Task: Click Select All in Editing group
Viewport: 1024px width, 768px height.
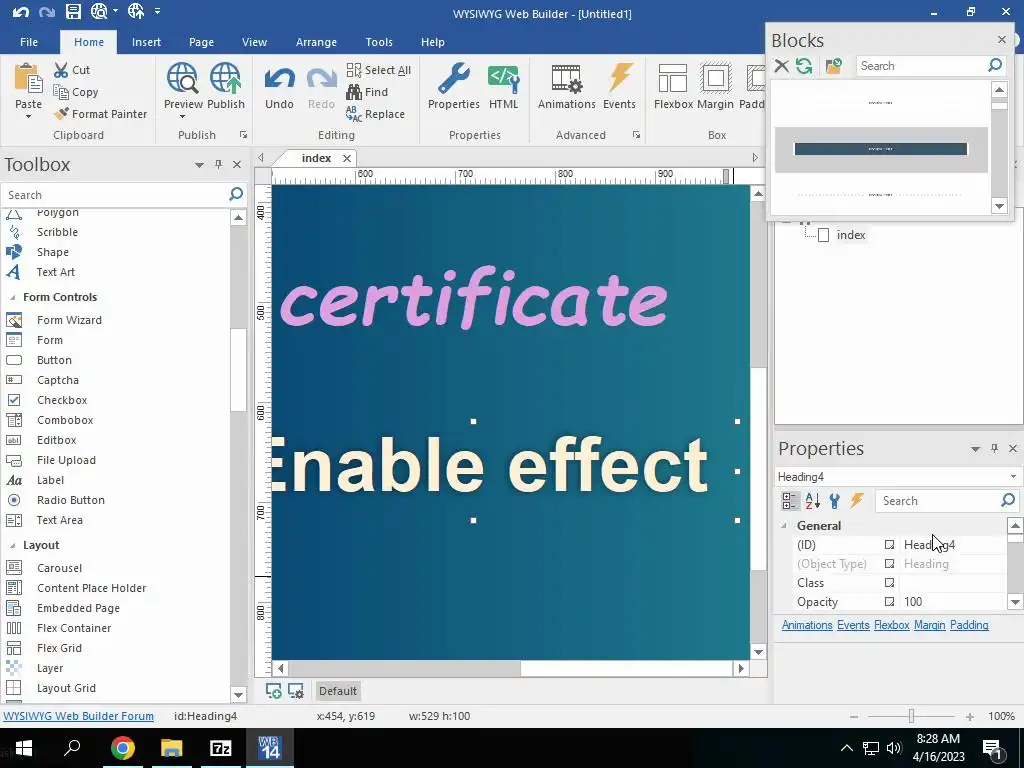Action: click(379, 70)
